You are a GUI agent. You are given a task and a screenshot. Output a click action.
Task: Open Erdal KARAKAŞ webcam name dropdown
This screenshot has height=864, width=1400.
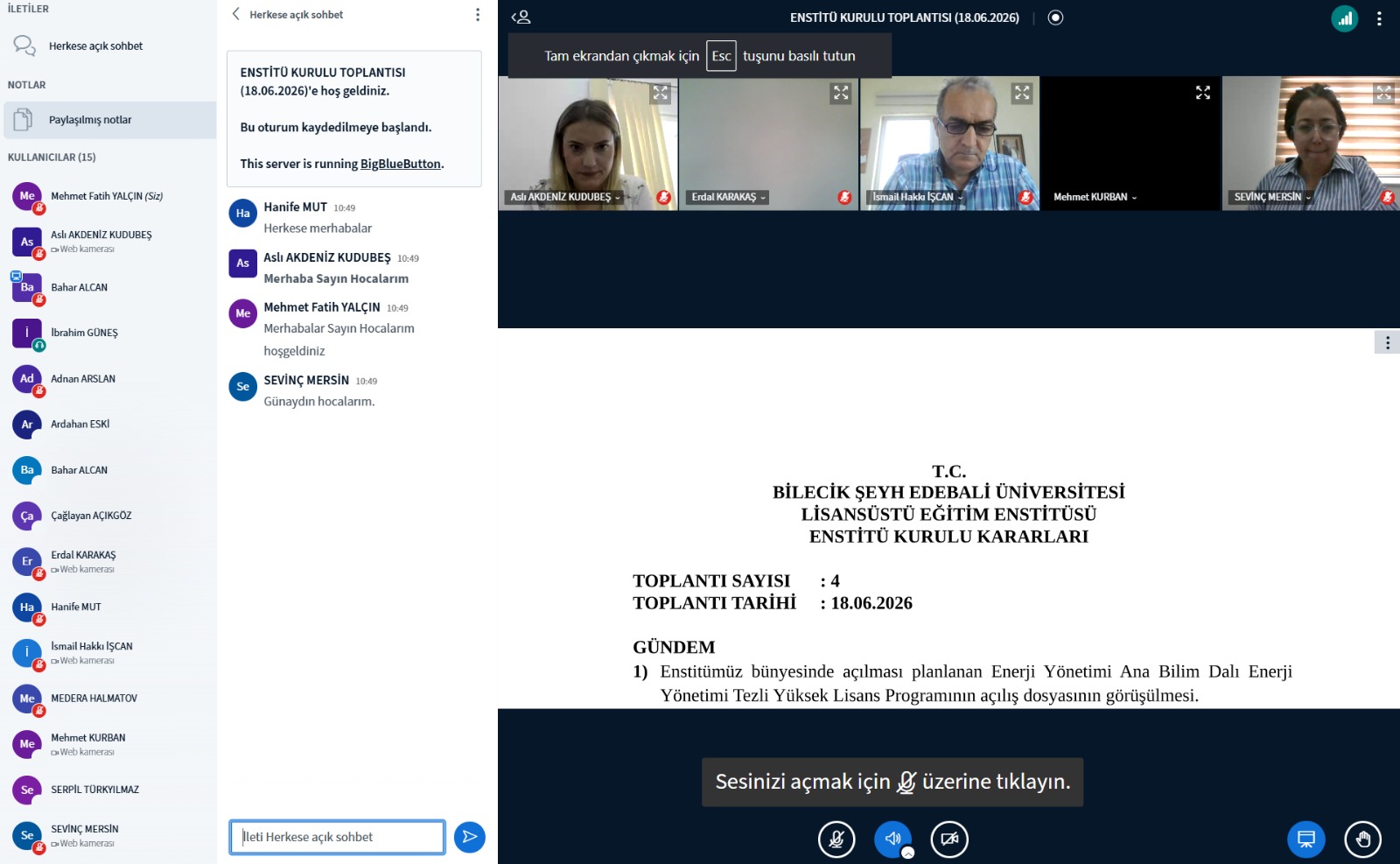(728, 197)
